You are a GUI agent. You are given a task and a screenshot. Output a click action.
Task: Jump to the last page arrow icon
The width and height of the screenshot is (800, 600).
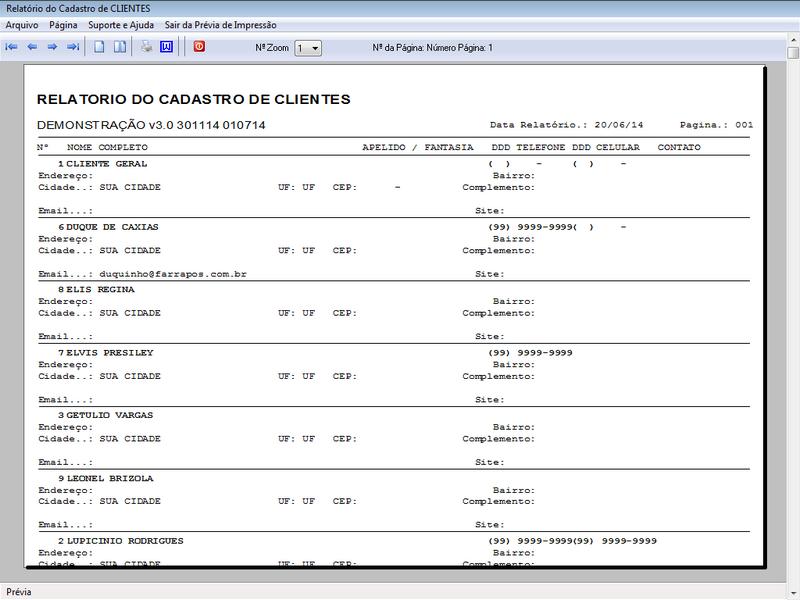pyautogui.click(x=73, y=47)
